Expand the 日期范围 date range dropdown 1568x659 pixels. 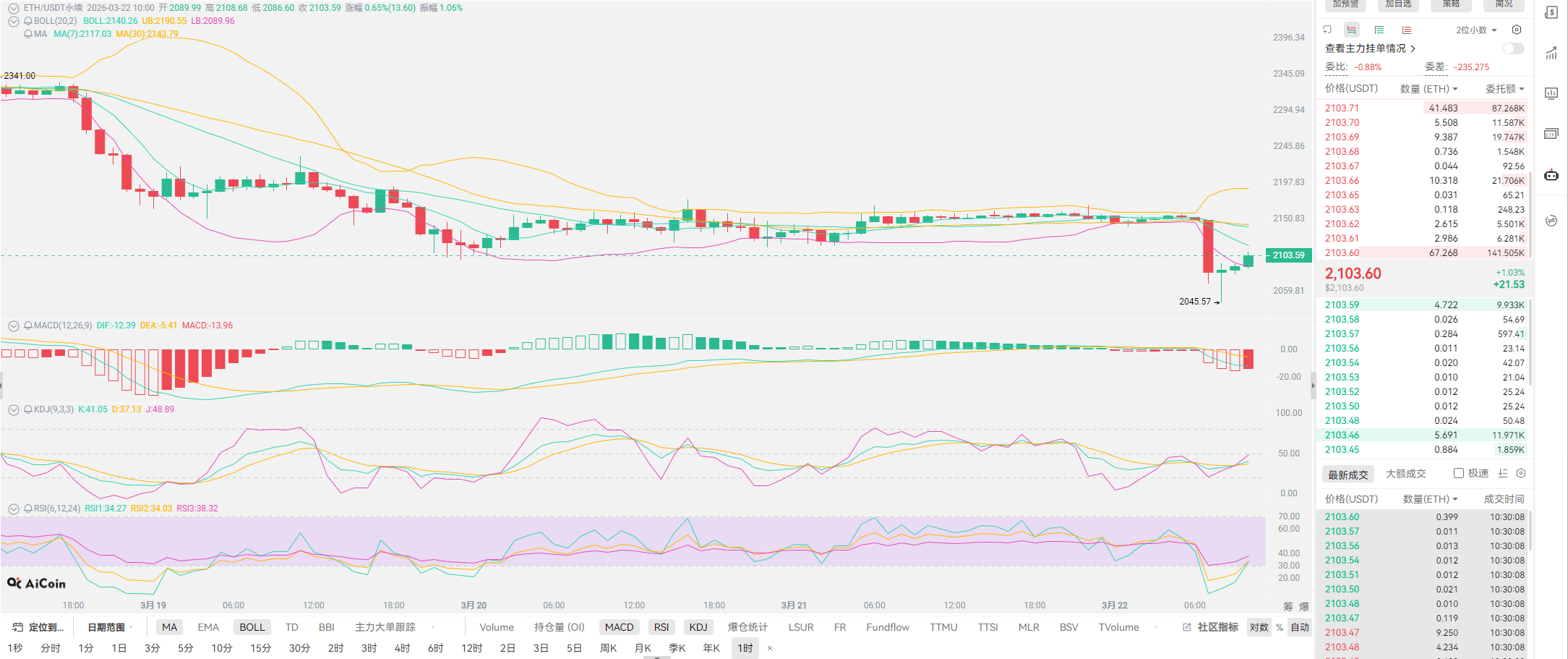110,627
